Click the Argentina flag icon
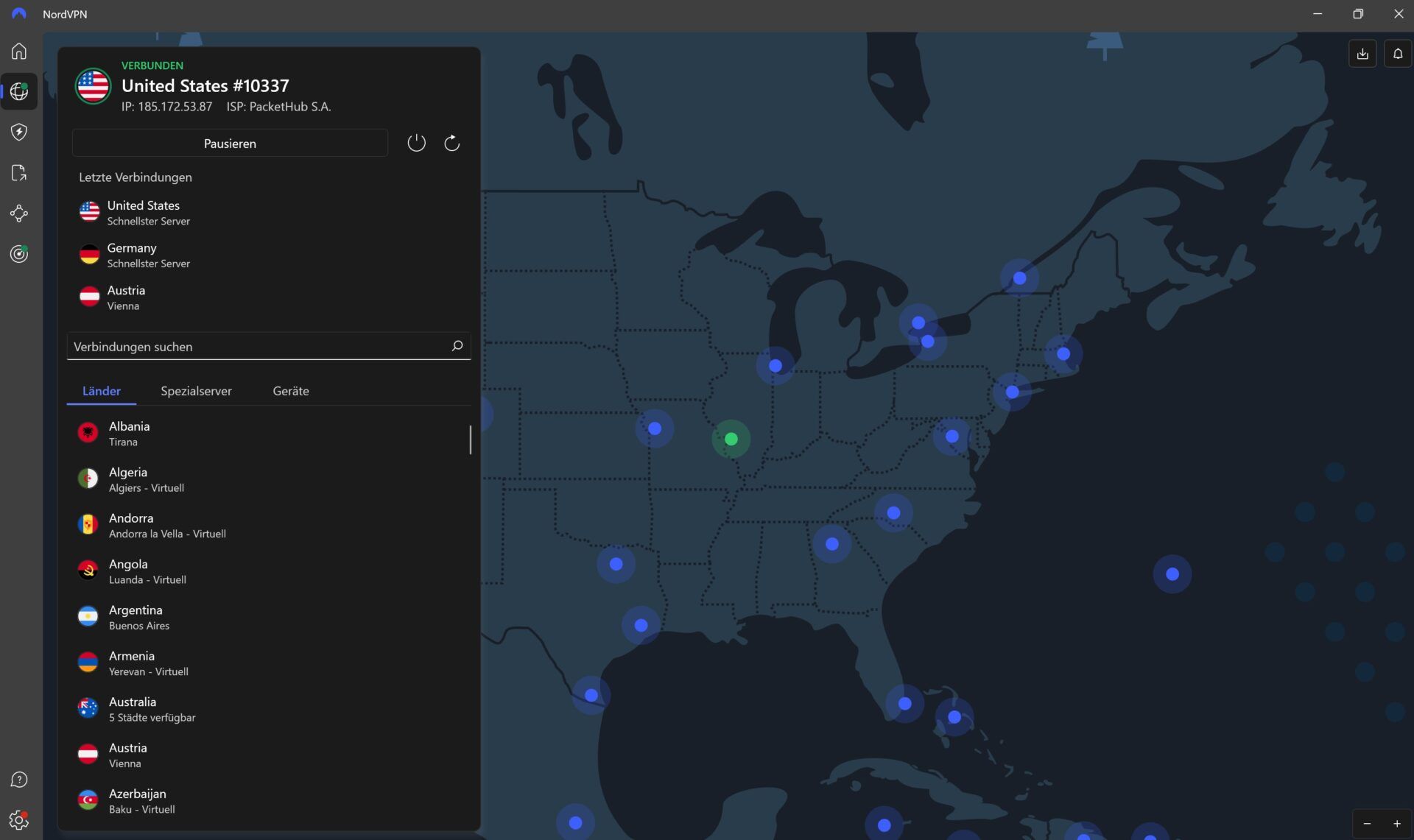This screenshot has width=1414, height=840. pyautogui.click(x=88, y=617)
